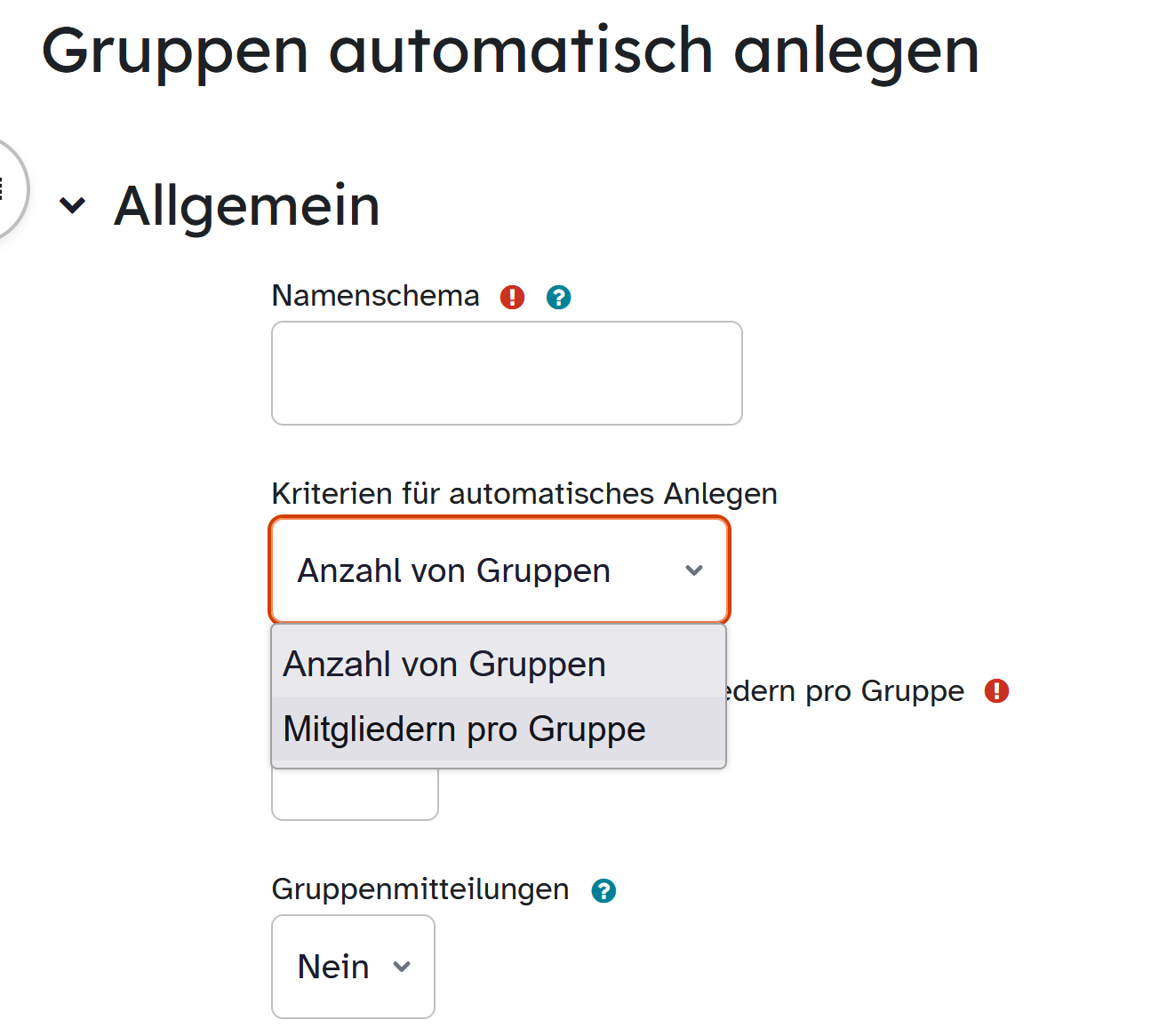Focus the Namenschema text field
The height and width of the screenshot is (1036, 1167).
[x=507, y=373]
